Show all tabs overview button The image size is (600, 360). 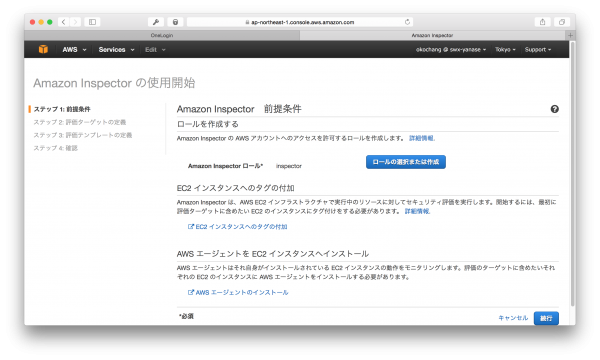[561, 22]
